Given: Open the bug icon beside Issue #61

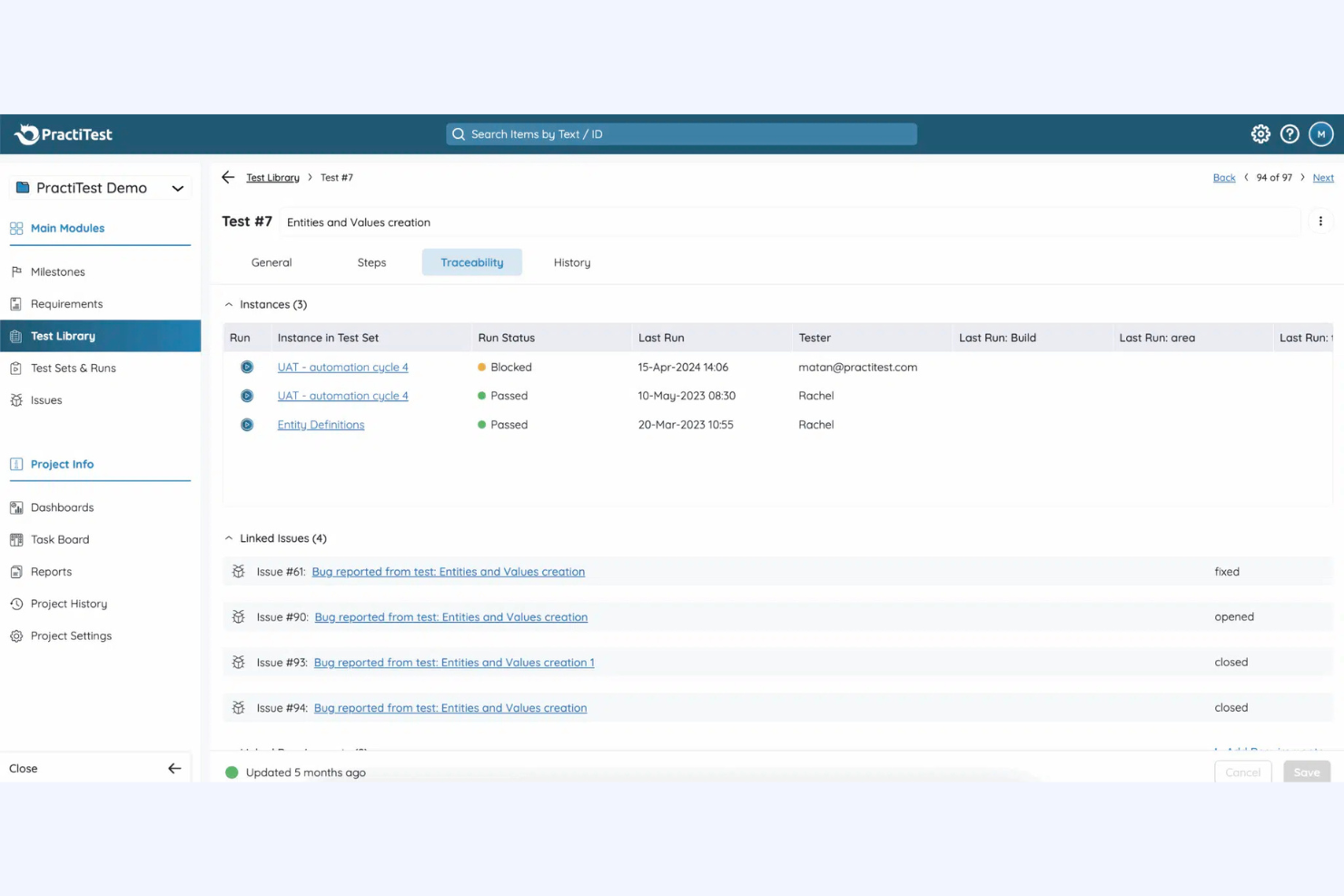Looking at the screenshot, I should click(238, 571).
